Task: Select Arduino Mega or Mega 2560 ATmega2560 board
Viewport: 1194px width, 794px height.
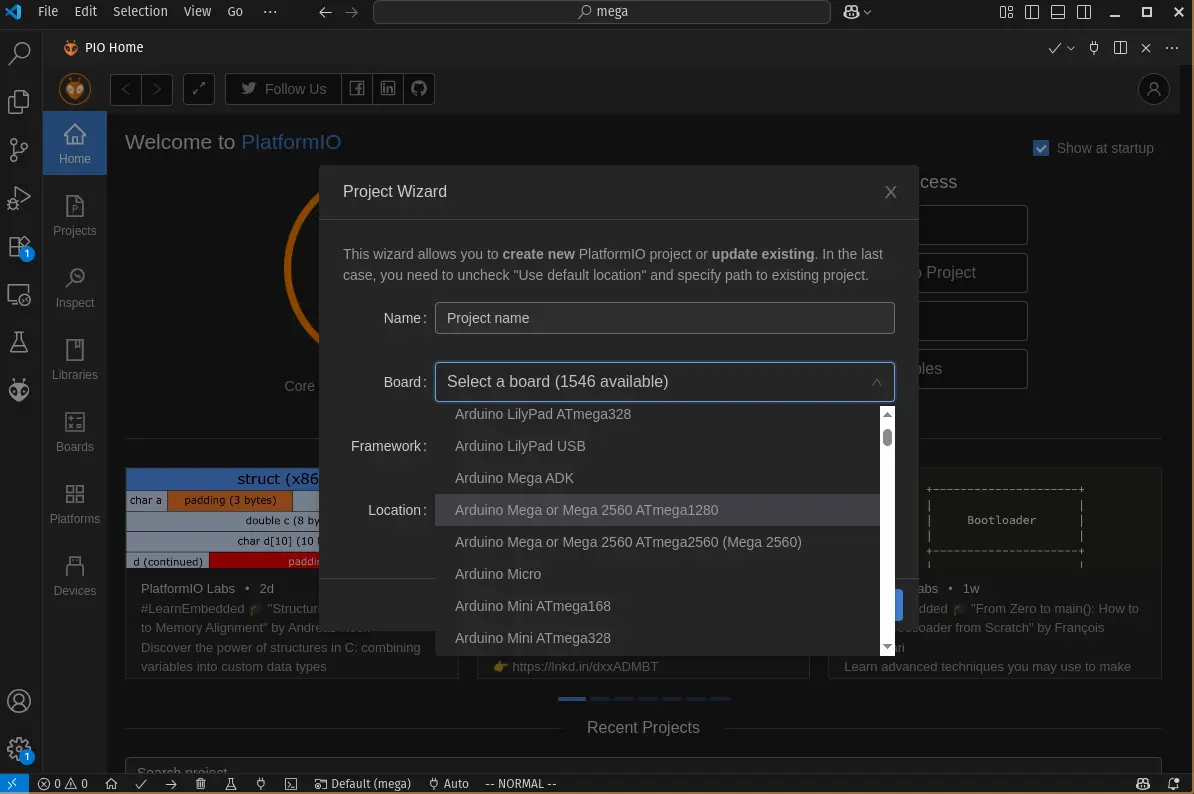Action: (x=627, y=542)
